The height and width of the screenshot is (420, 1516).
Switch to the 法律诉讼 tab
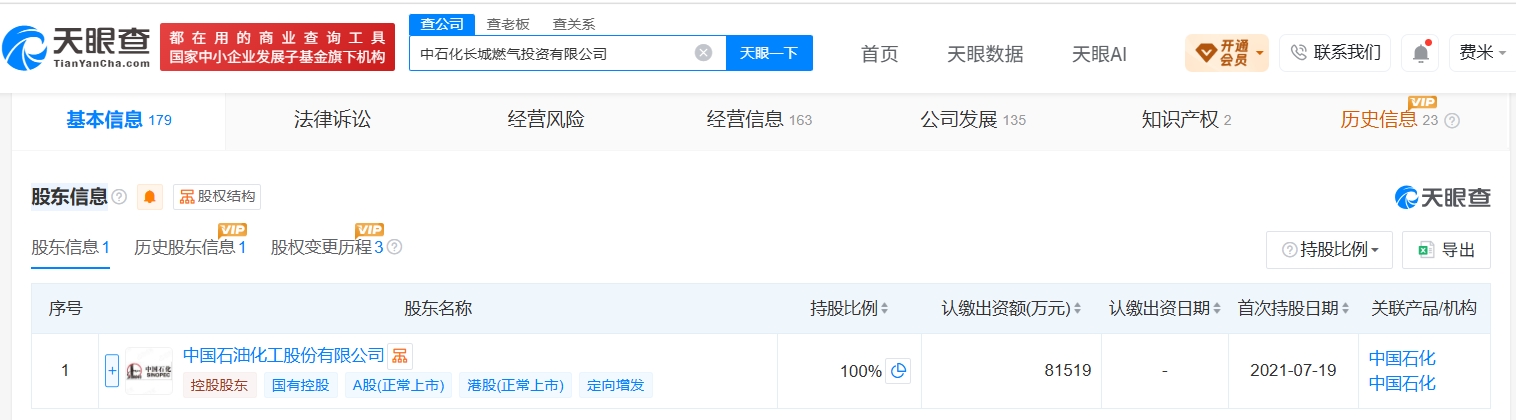332,120
